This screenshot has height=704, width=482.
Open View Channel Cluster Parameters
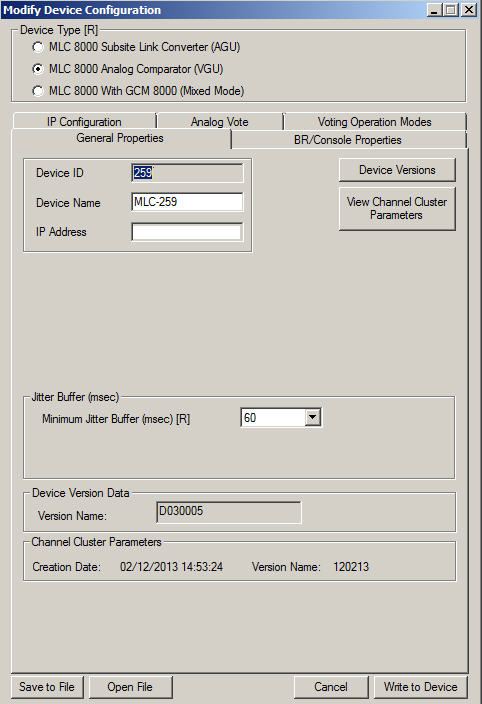pos(397,209)
